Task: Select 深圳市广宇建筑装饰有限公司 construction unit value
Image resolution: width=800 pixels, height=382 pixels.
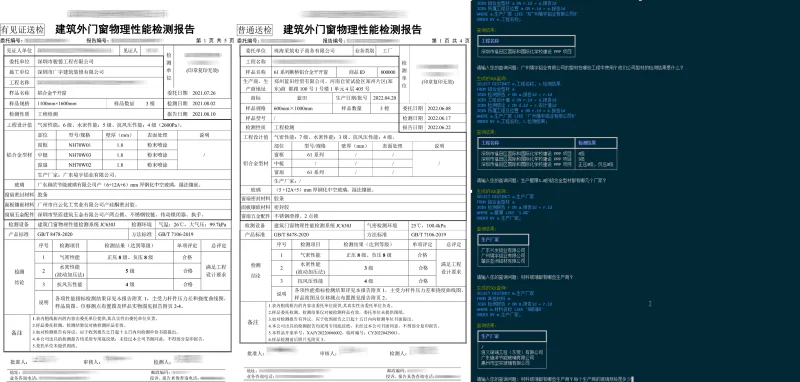Action: click(70, 71)
